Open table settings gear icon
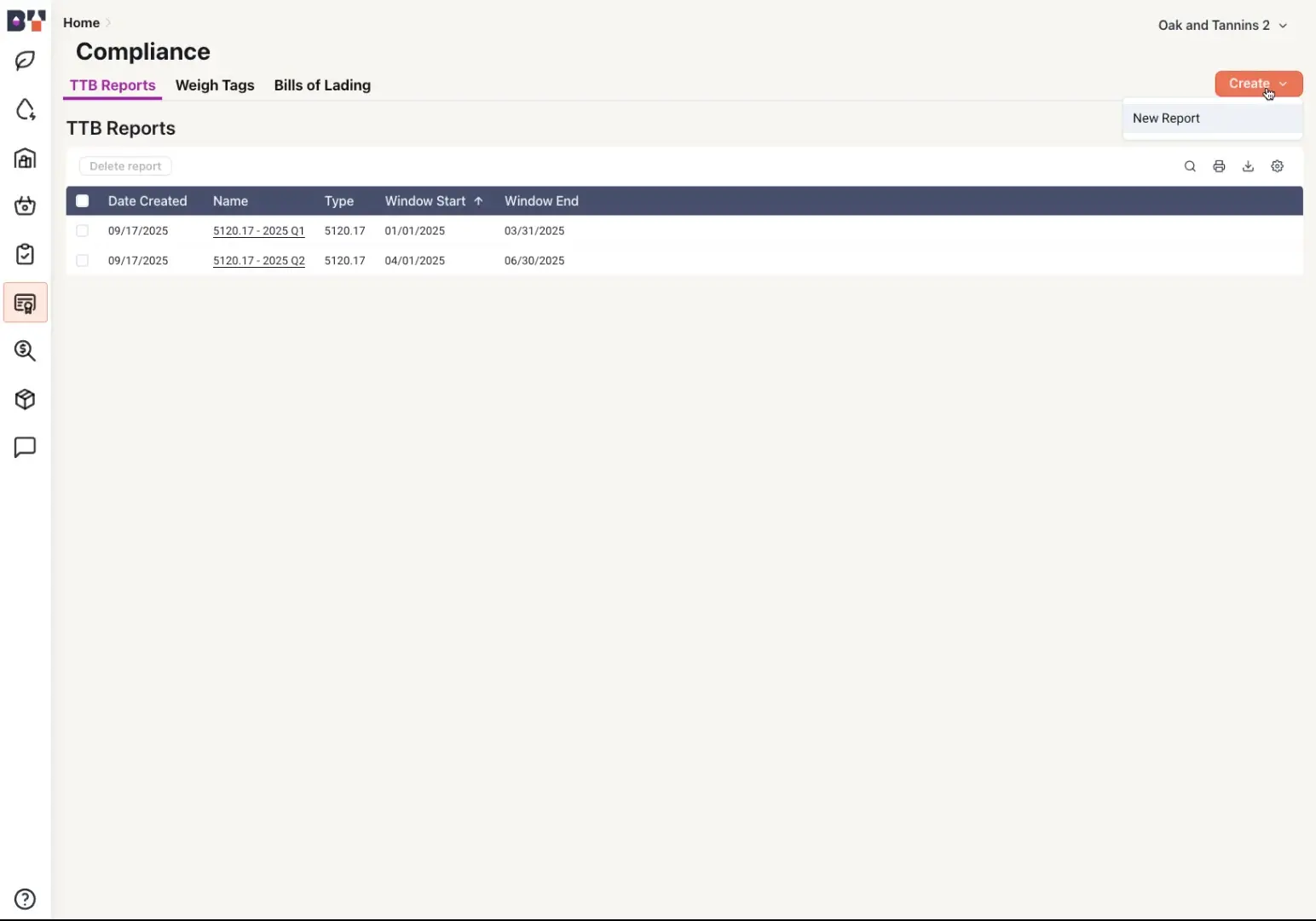 [x=1277, y=166]
